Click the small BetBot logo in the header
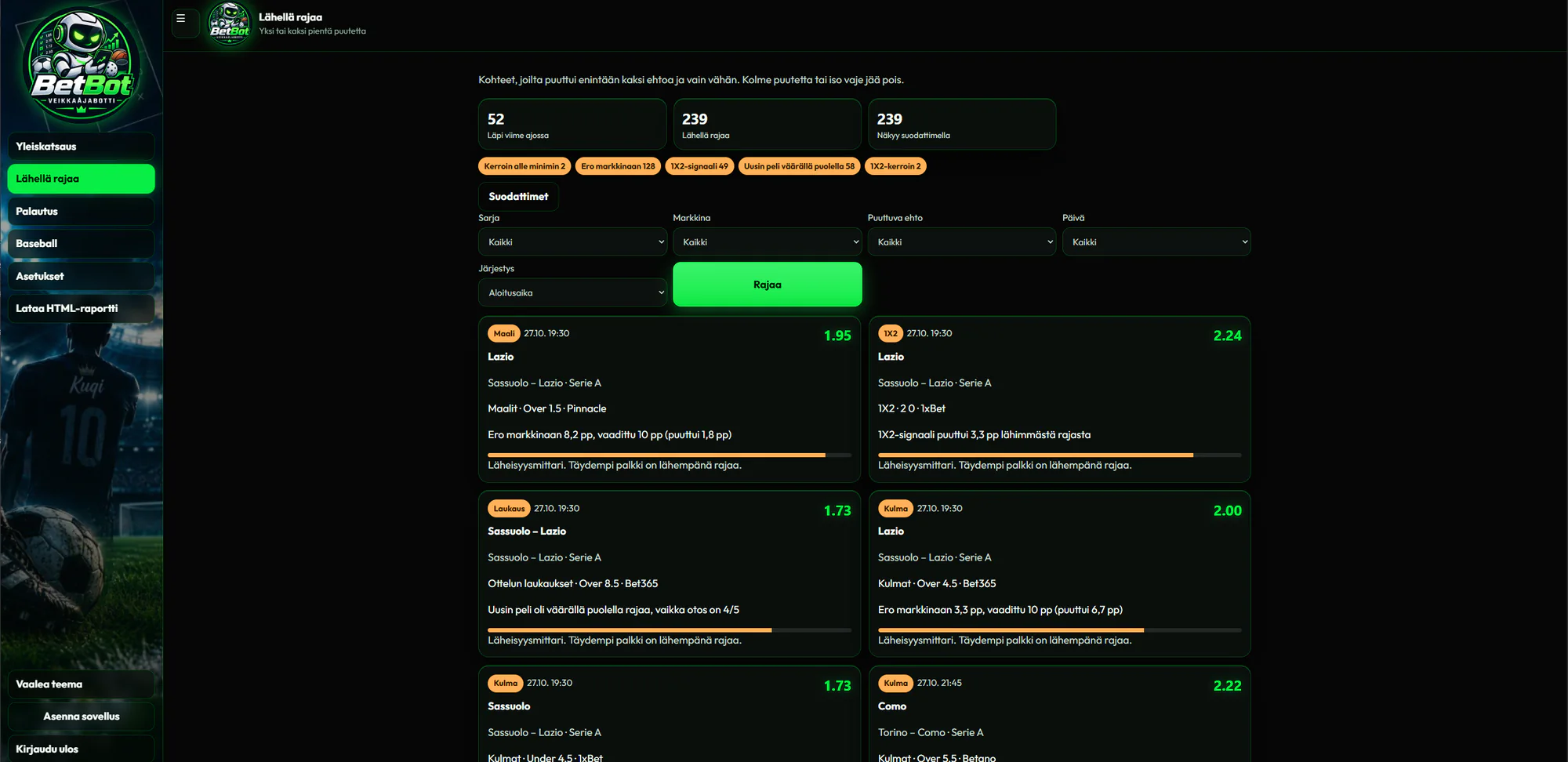Viewport: 1568px width, 762px height. pyautogui.click(x=229, y=24)
